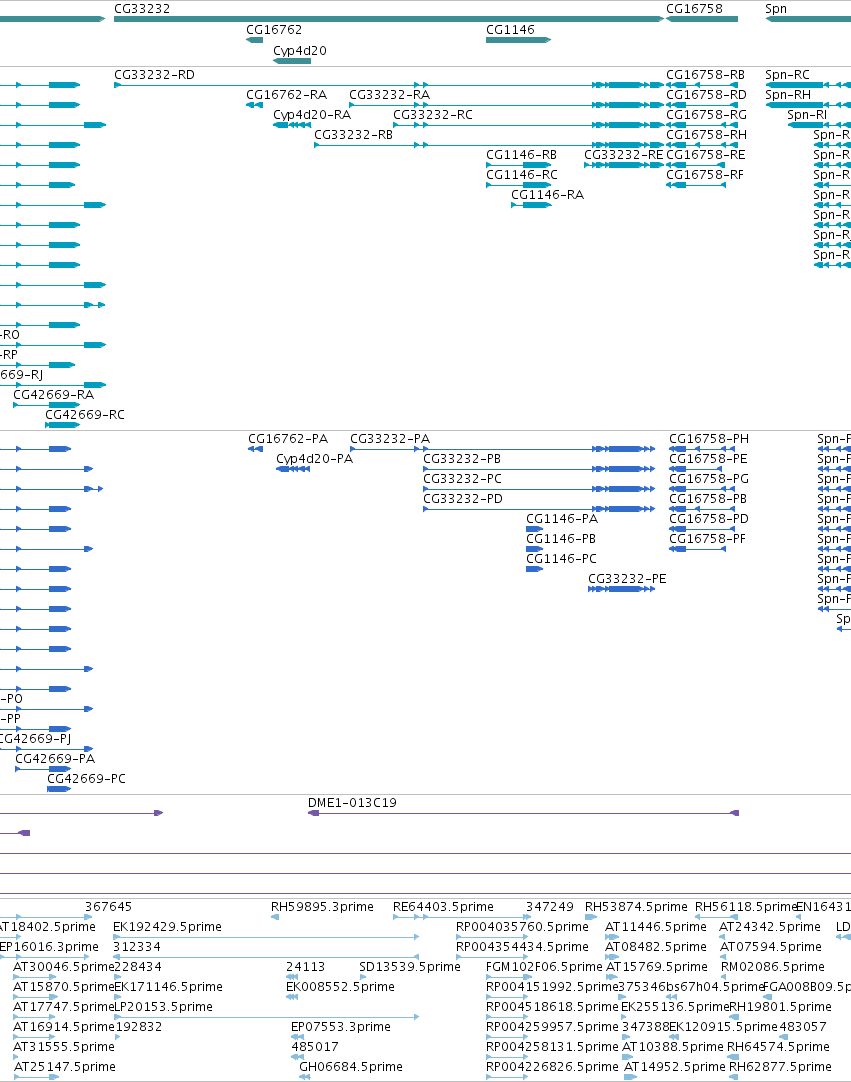The width and height of the screenshot is (851, 1082).
Task: Click transcript Spn-RI
Action: (x=819, y=125)
